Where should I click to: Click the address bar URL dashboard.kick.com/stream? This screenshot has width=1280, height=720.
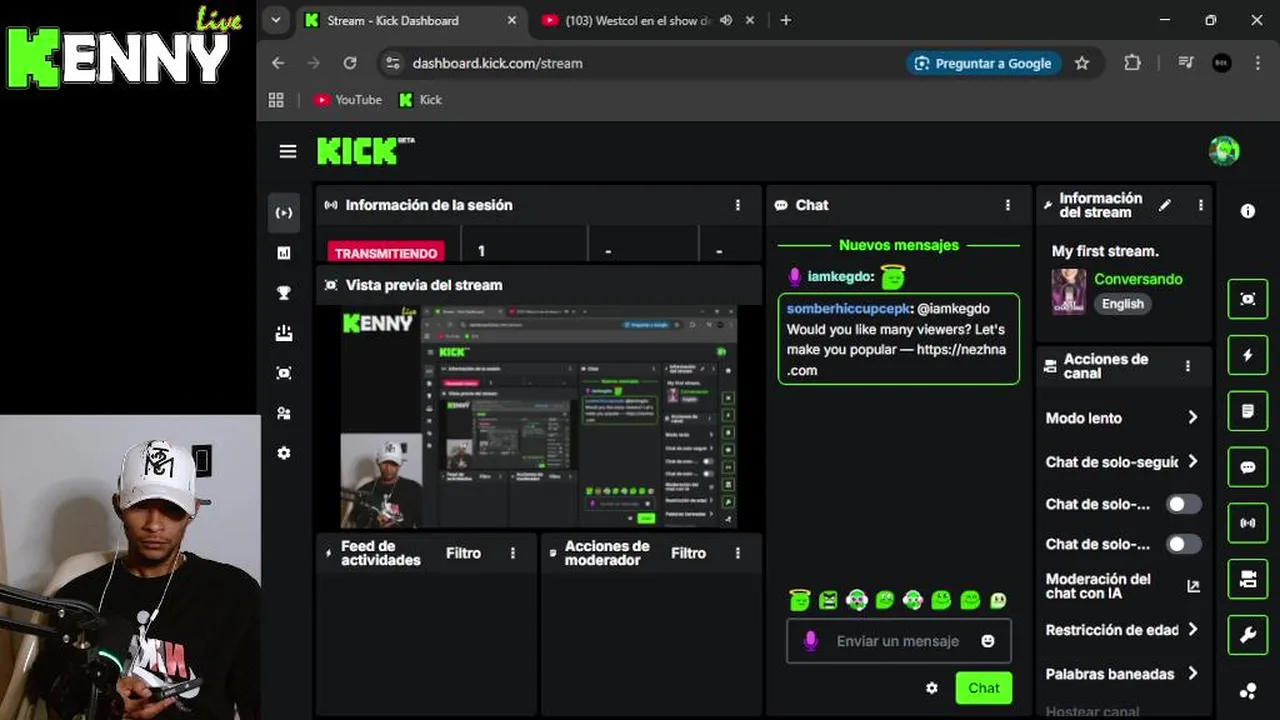point(497,63)
